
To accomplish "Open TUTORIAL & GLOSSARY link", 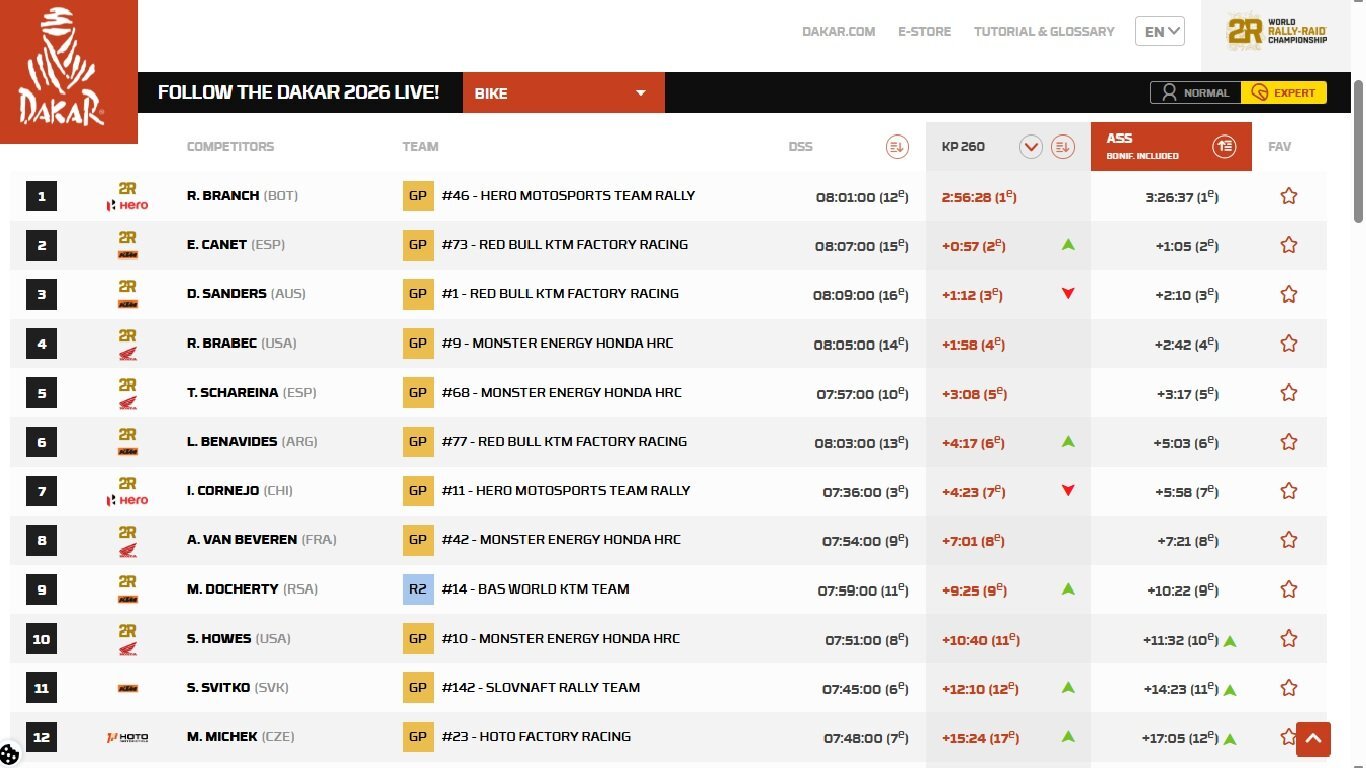I will [1044, 32].
